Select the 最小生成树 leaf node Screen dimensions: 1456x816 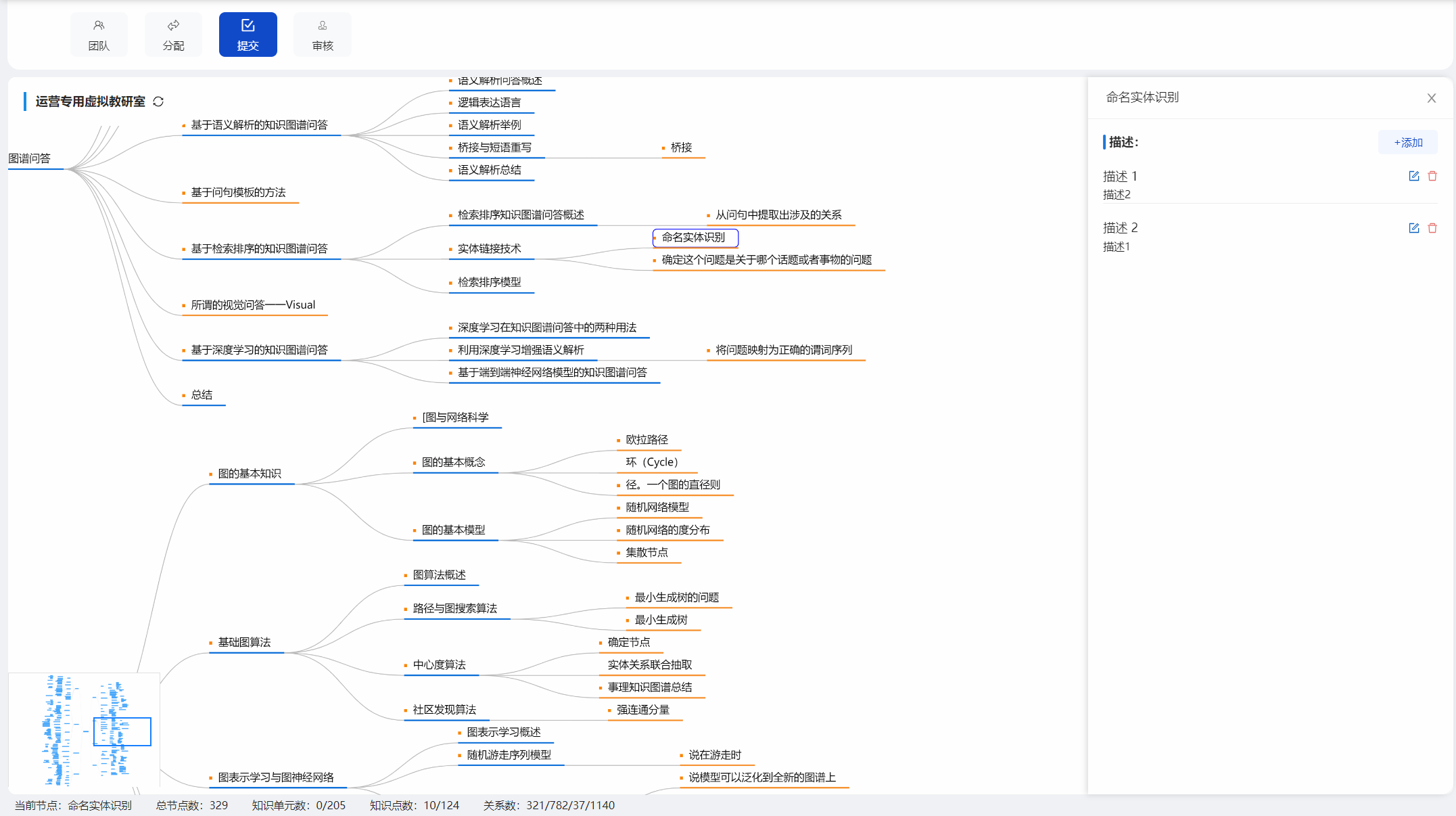click(x=661, y=620)
